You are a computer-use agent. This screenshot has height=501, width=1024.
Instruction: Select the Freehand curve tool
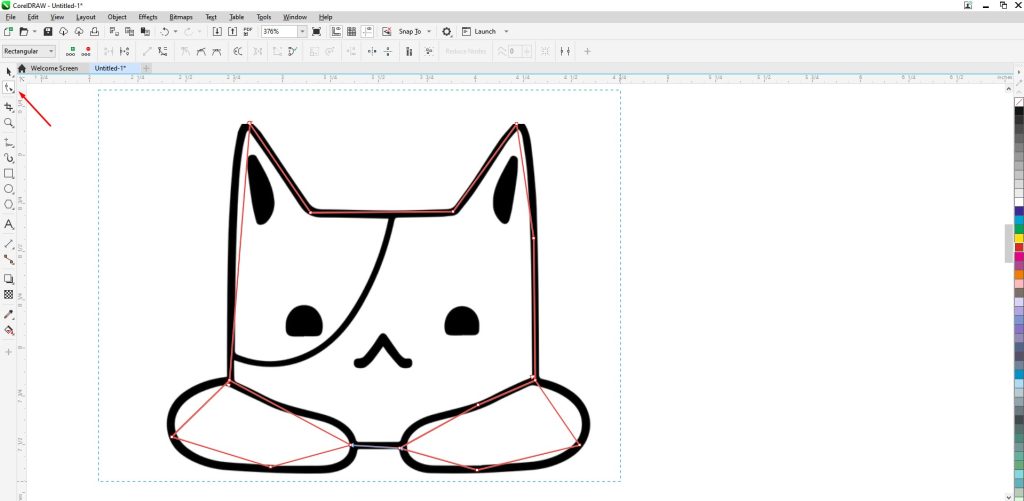click(8, 142)
